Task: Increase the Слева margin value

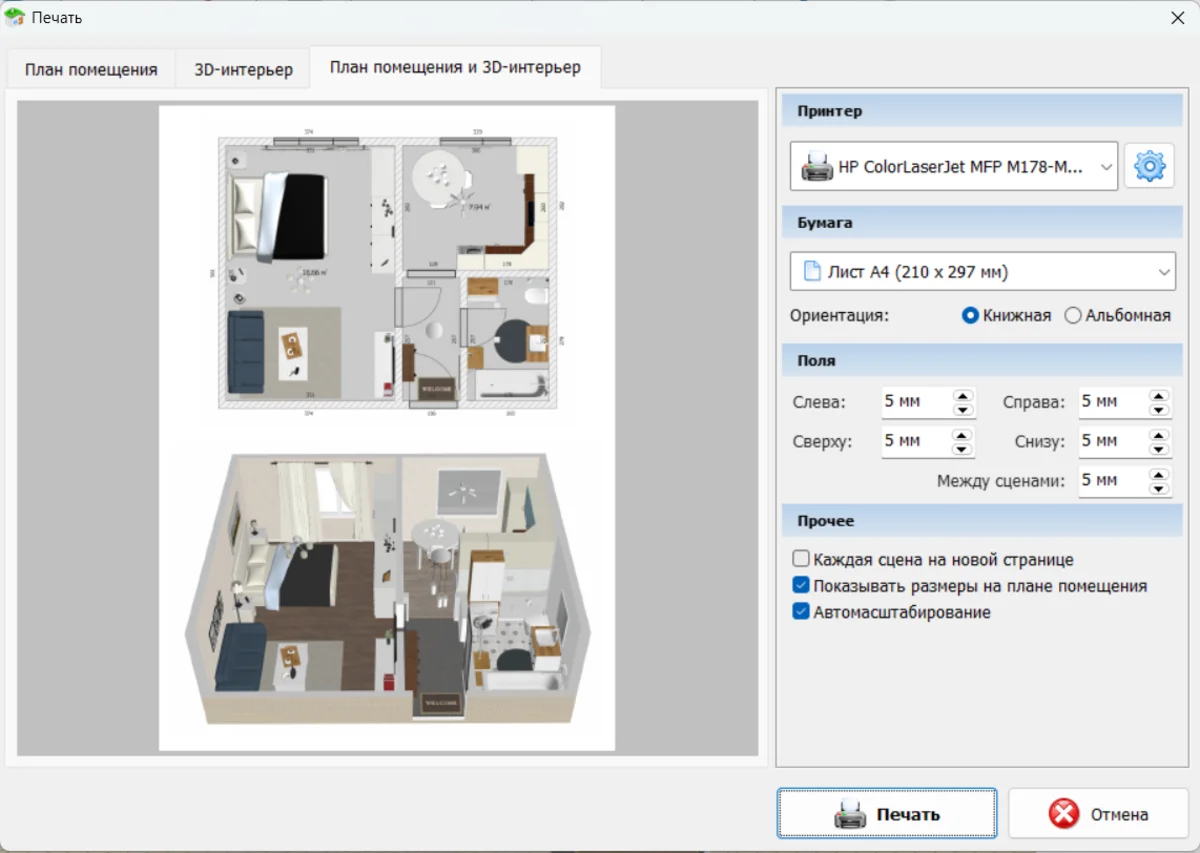Action: (x=962, y=396)
